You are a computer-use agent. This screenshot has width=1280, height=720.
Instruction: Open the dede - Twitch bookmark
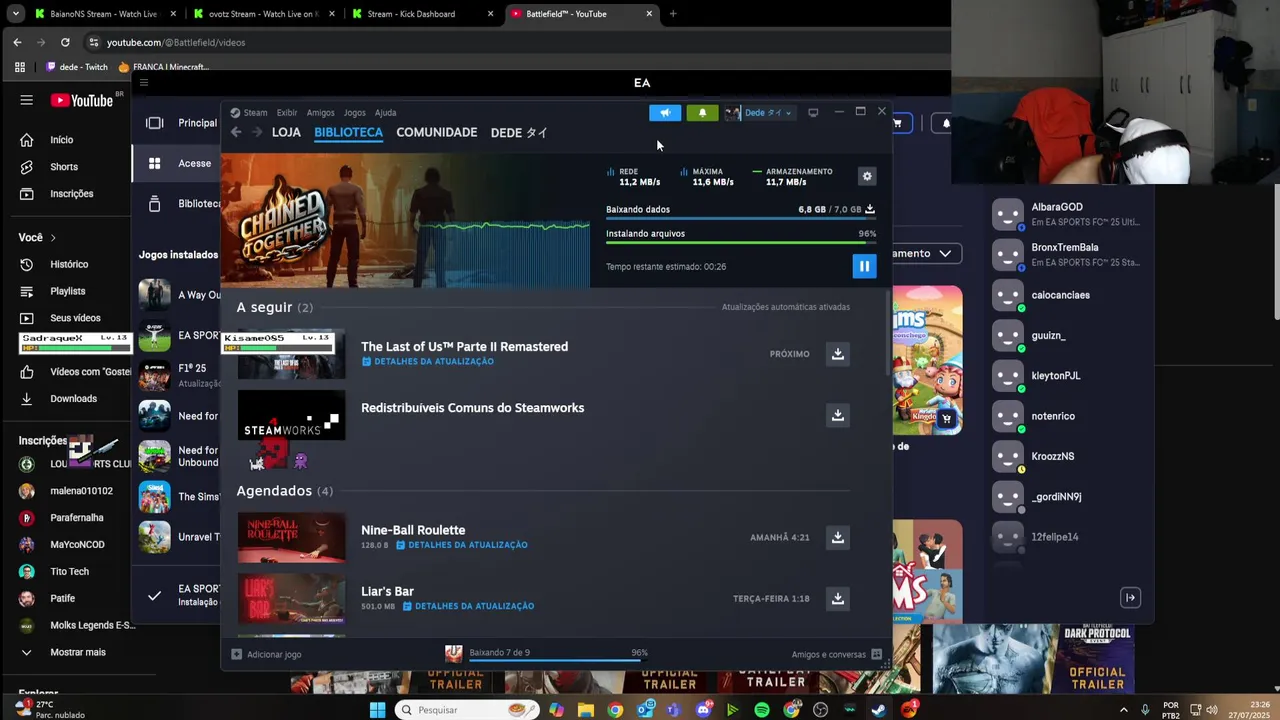point(77,67)
